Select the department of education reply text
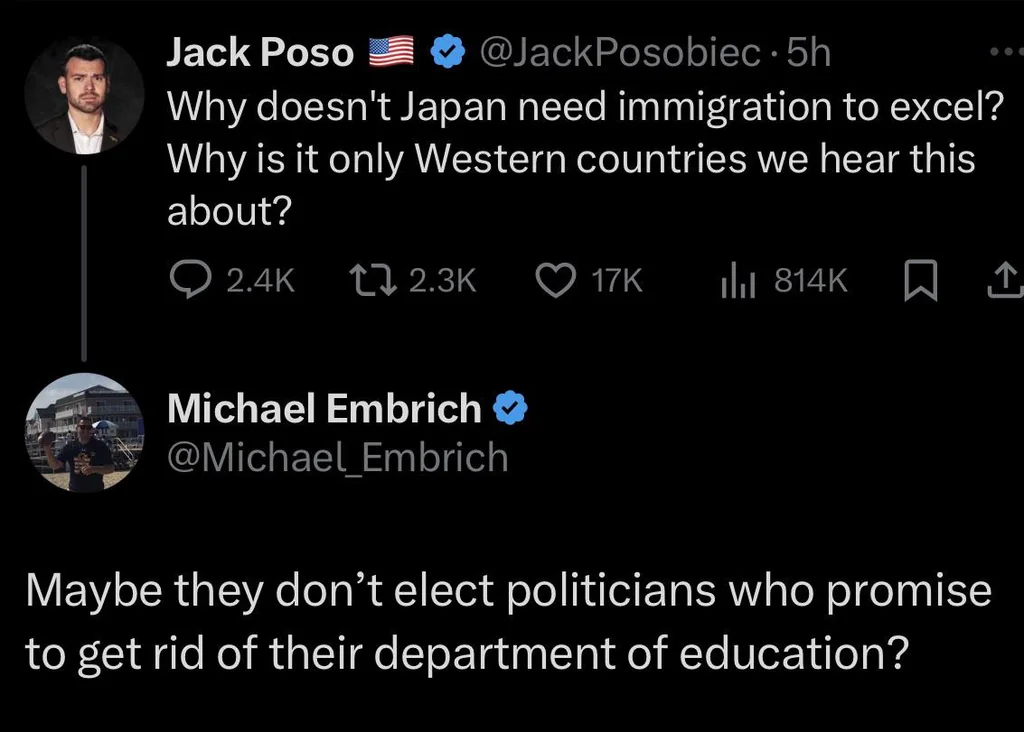 (x=509, y=622)
